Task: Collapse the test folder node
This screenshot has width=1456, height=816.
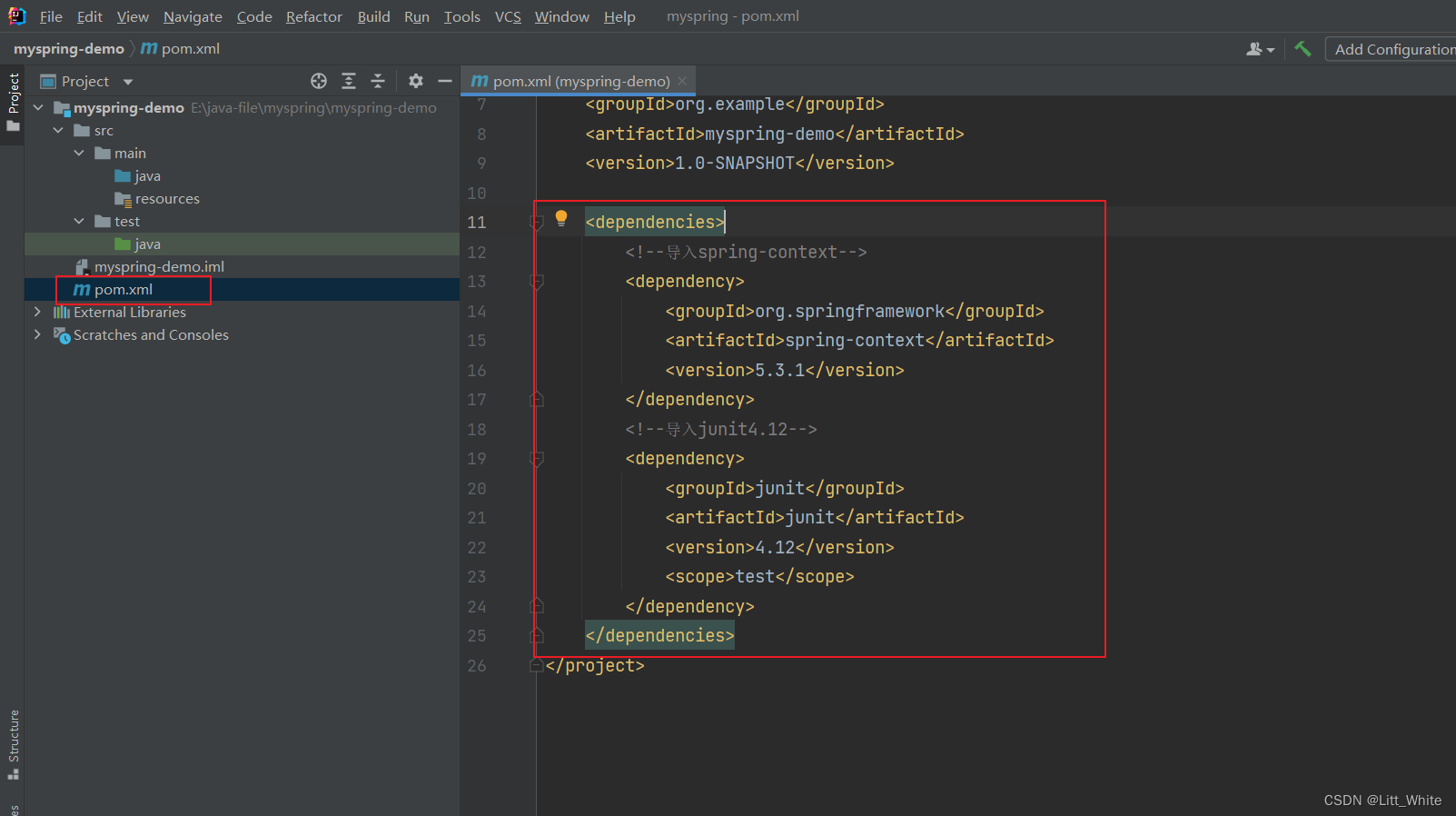Action: (79, 222)
